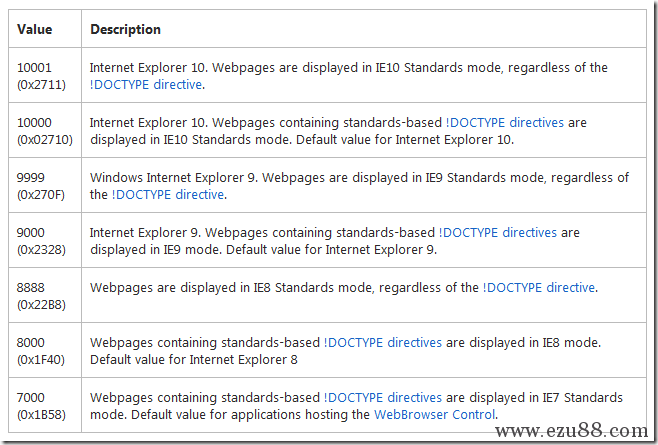Select the 8000 (0x1F40) value cell
The height and width of the screenshot is (445, 658).
tap(45, 350)
